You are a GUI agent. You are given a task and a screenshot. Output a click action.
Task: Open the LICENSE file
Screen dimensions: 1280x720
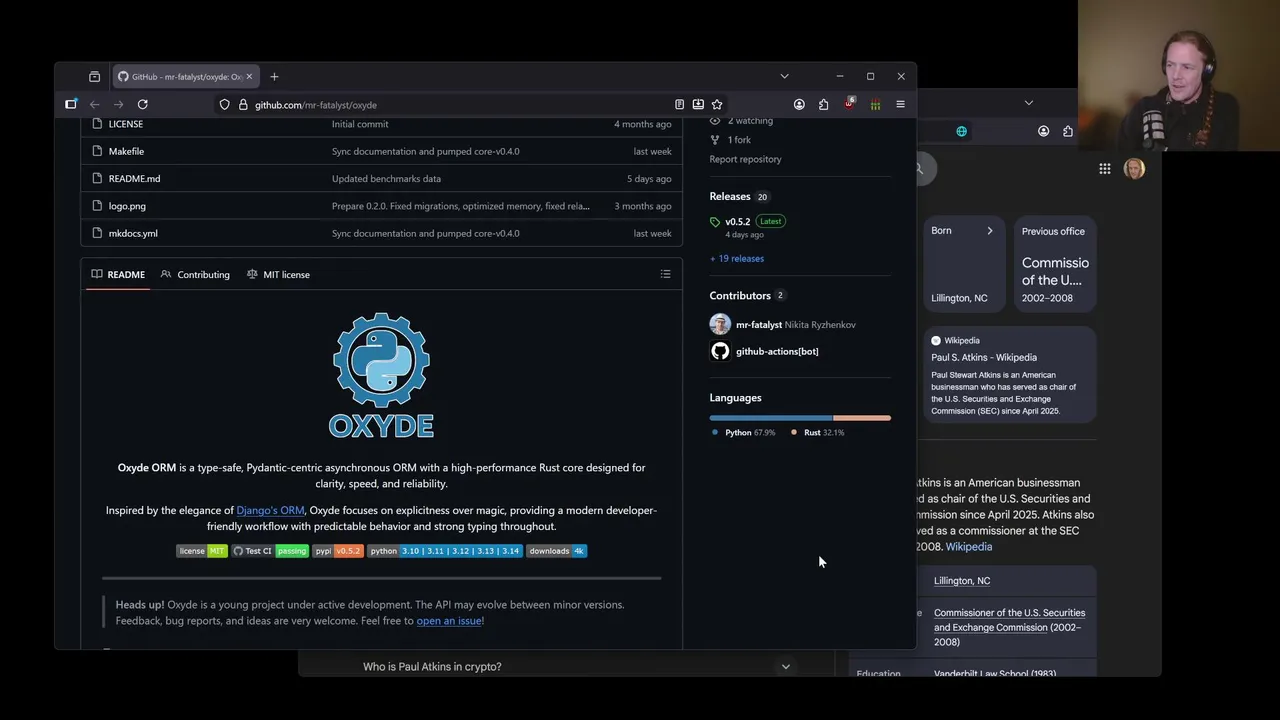tap(125, 124)
